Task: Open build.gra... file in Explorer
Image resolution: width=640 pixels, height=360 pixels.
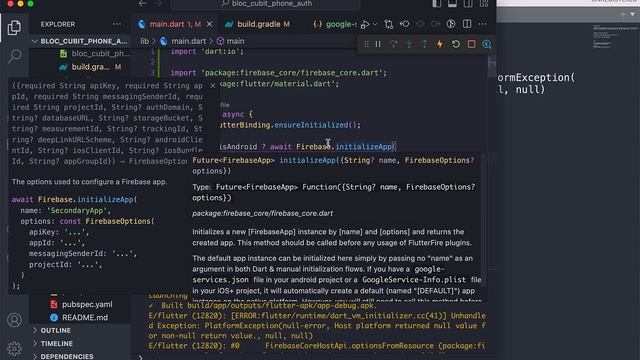Action: pyautogui.click(x=91, y=67)
